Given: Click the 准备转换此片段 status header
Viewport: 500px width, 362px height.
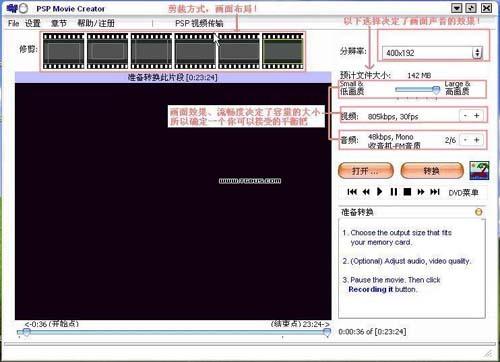Looking at the screenshot, I should (x=173, y=78).
